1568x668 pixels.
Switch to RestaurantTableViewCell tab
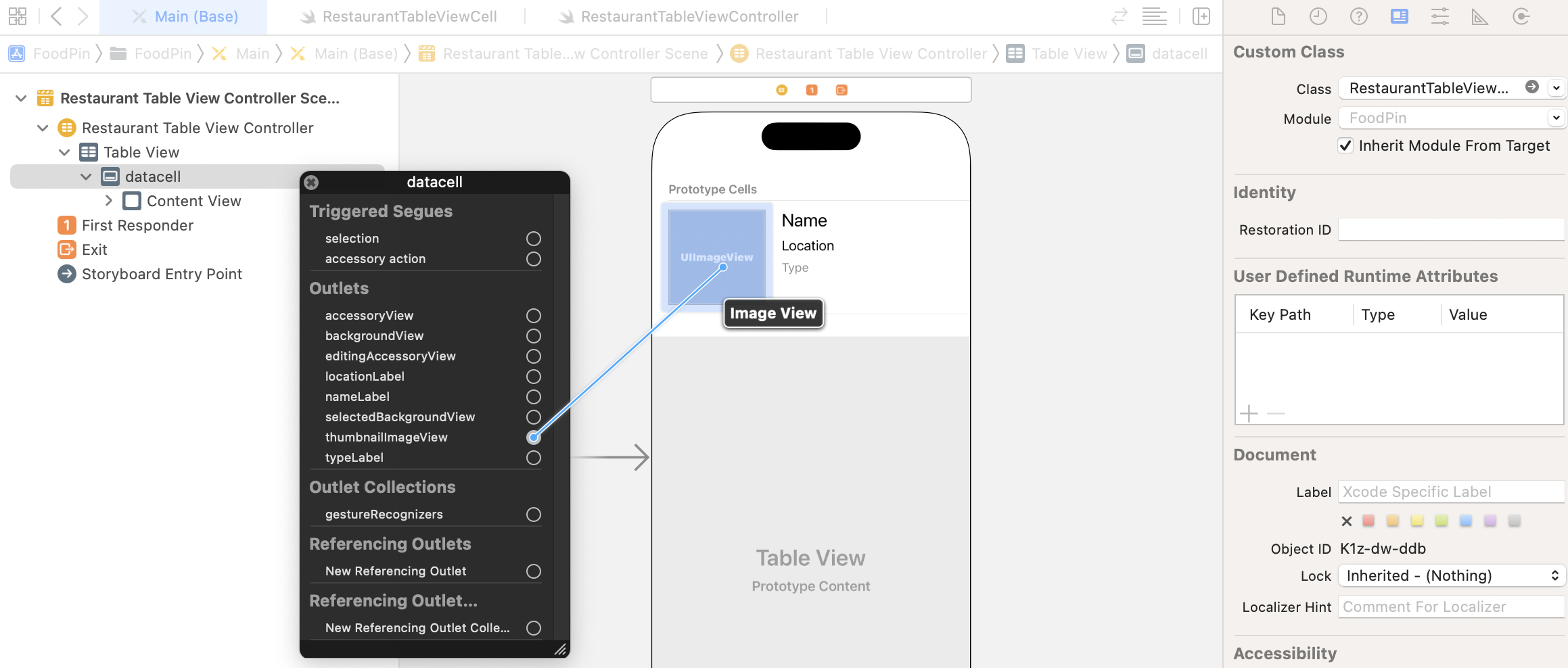[x=409, y=17]
